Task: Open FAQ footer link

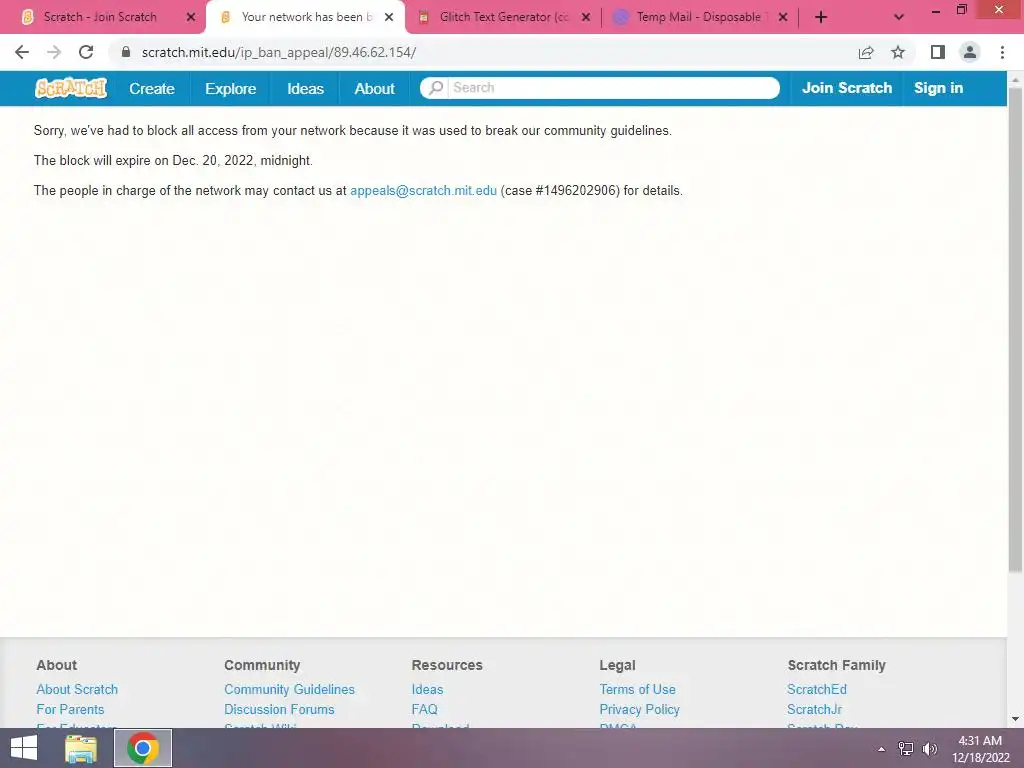Action: click(x=424, y=709)
